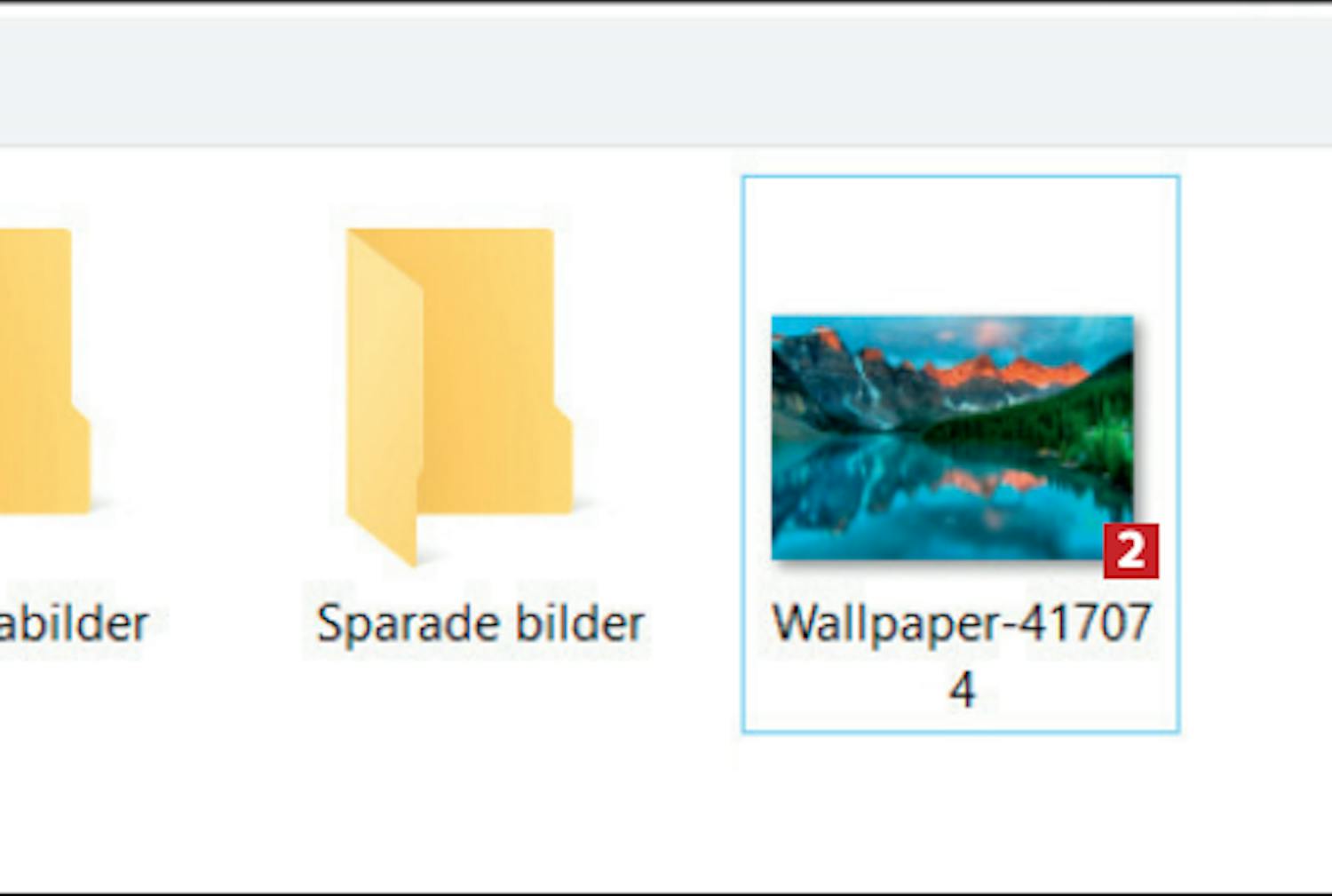
Task: Click the cut-off "abilder" folder label
Action: pos(74,622)
